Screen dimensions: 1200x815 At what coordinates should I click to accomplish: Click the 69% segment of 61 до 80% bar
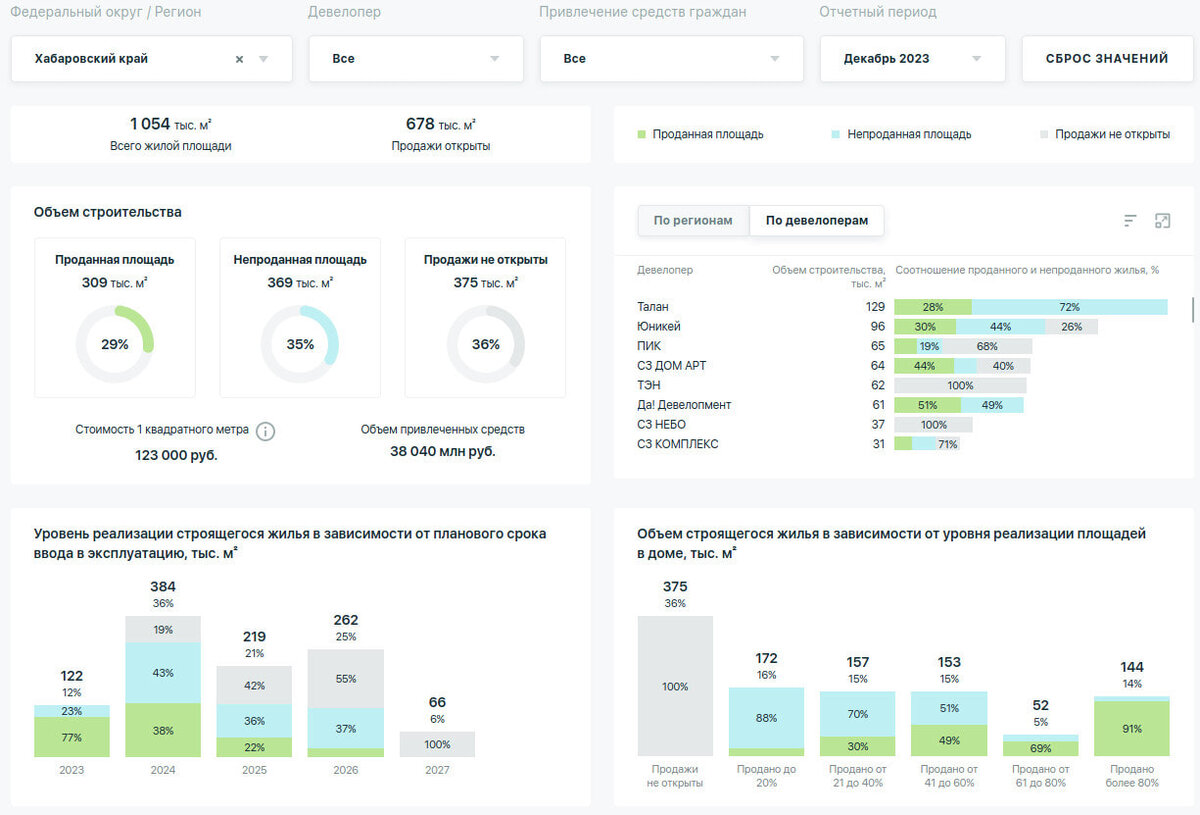pyautogui.click(x=1040, y=748)
